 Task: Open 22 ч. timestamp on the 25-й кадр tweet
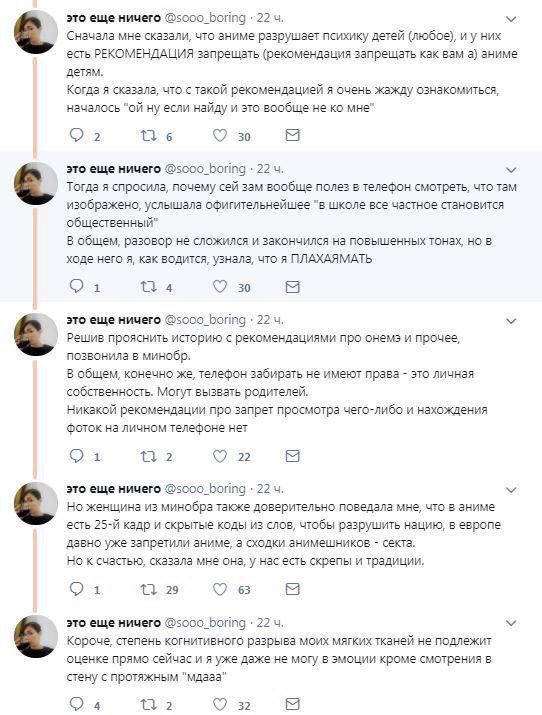pyautogui.click(x=270, y=488)
